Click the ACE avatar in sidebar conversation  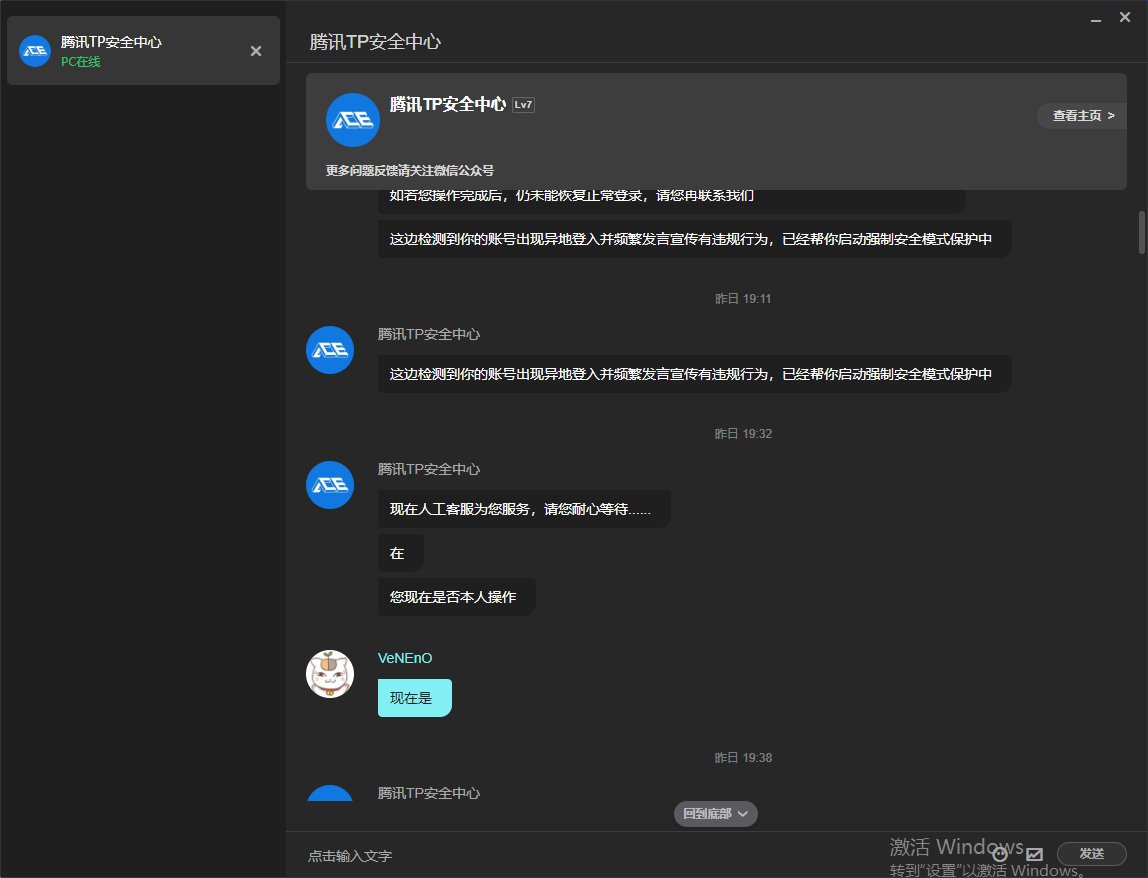point(35,51)
